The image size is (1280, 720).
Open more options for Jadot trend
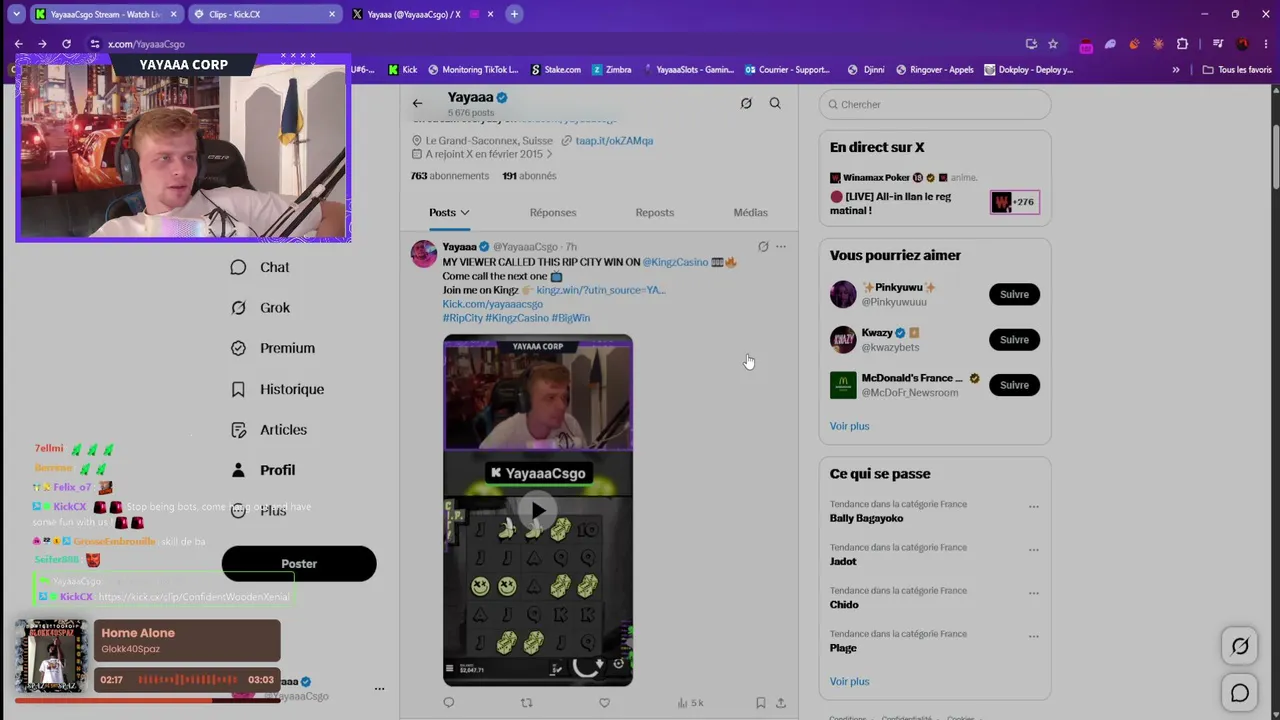(1034, 550)
